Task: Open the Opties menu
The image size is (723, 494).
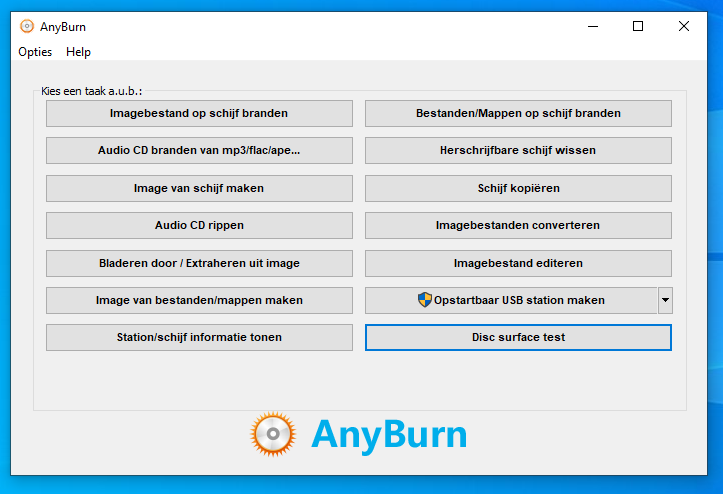Action: click(35, 52)
